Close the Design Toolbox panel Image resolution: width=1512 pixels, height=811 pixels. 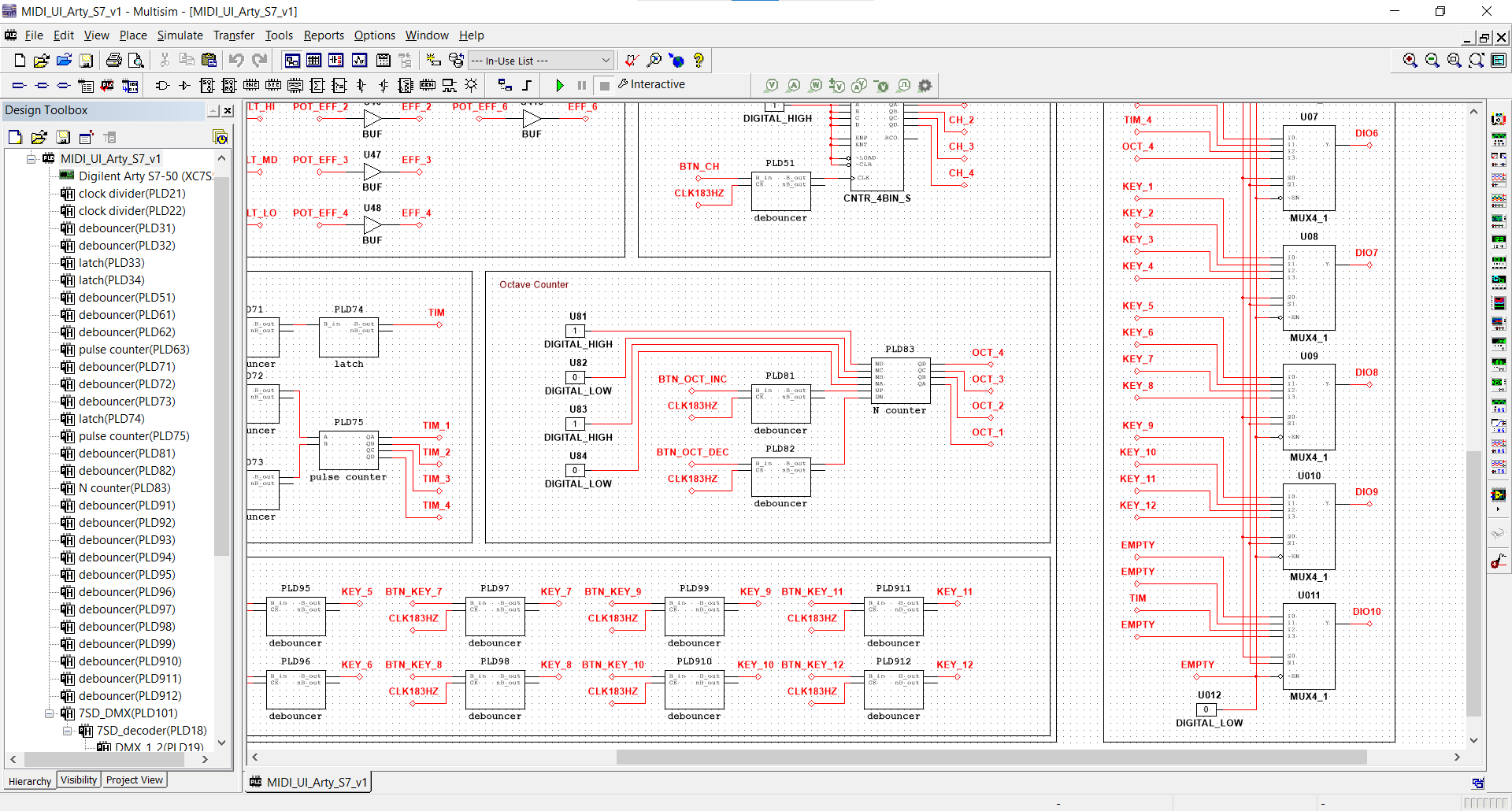pos(228,111)
